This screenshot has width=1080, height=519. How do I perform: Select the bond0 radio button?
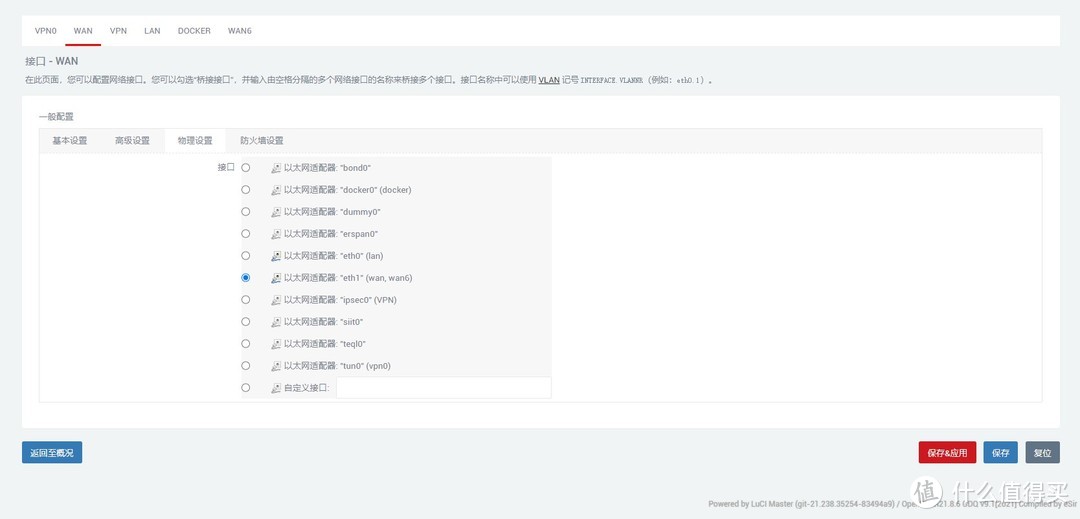[246, 167]
